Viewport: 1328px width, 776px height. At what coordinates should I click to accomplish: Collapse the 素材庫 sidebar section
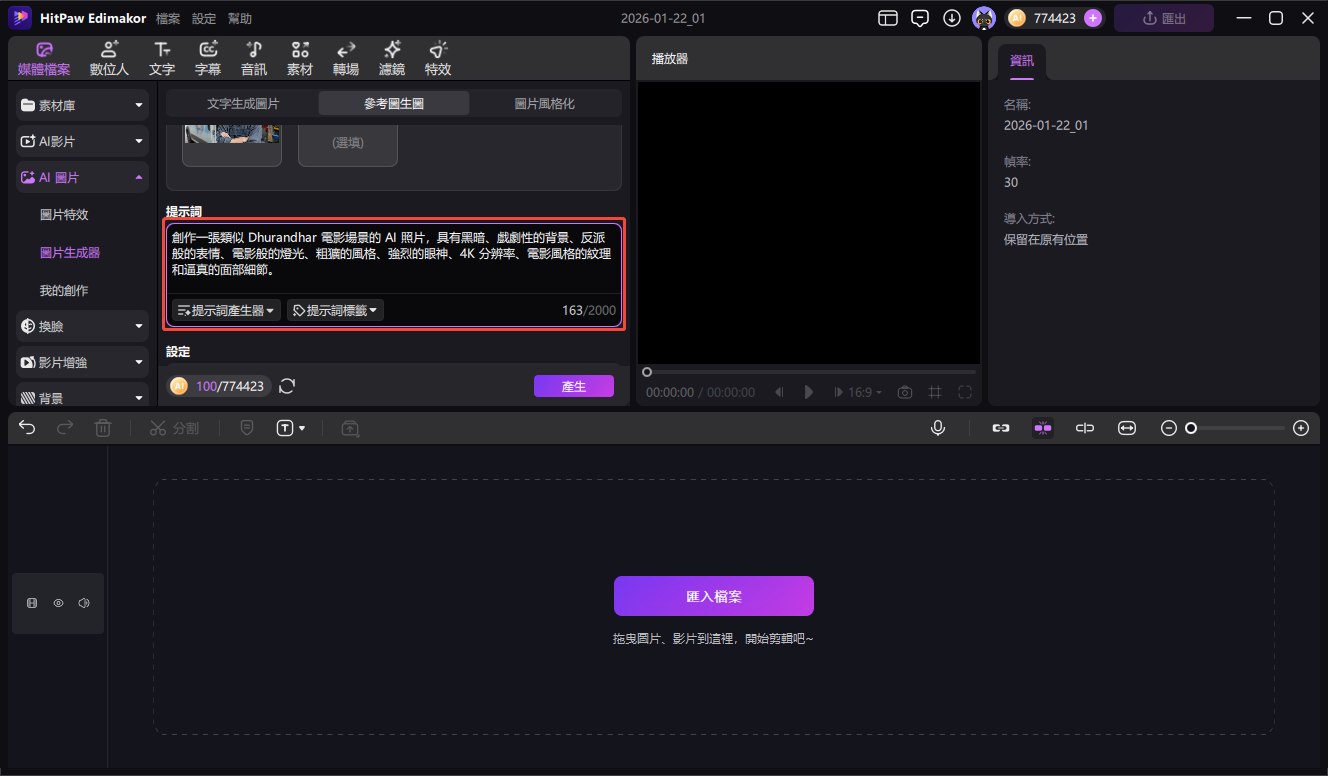139,105
